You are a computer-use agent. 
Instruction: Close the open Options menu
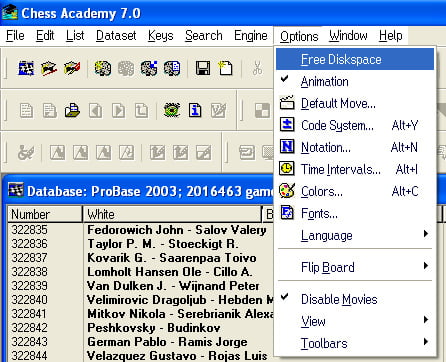(x=299, y=36)
